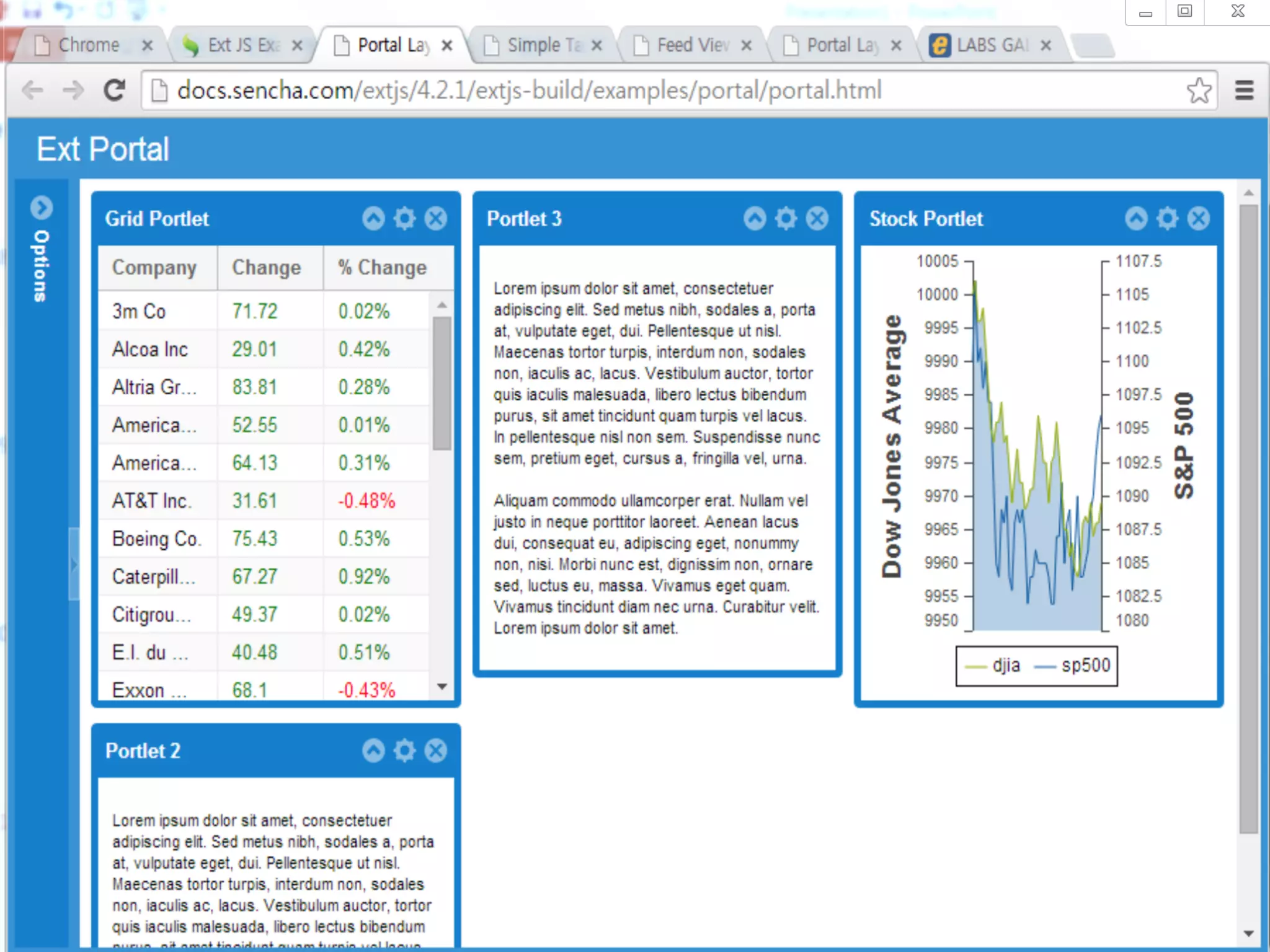Collapse Portlet 3 with its arrow icon
This screenshot has width=1270, height=952.
pos(755,218)
